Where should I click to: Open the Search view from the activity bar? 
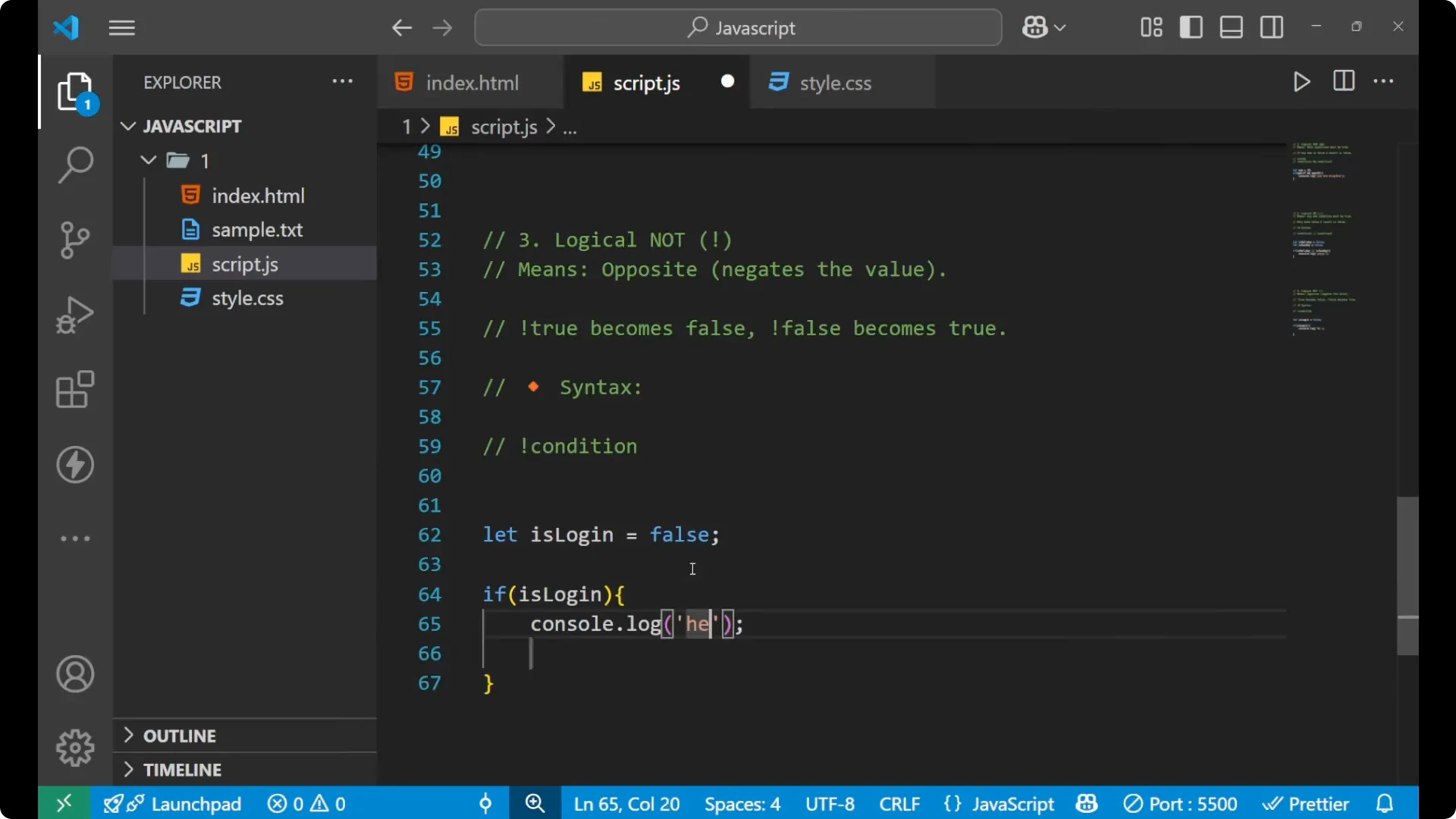tap(75, 165)
